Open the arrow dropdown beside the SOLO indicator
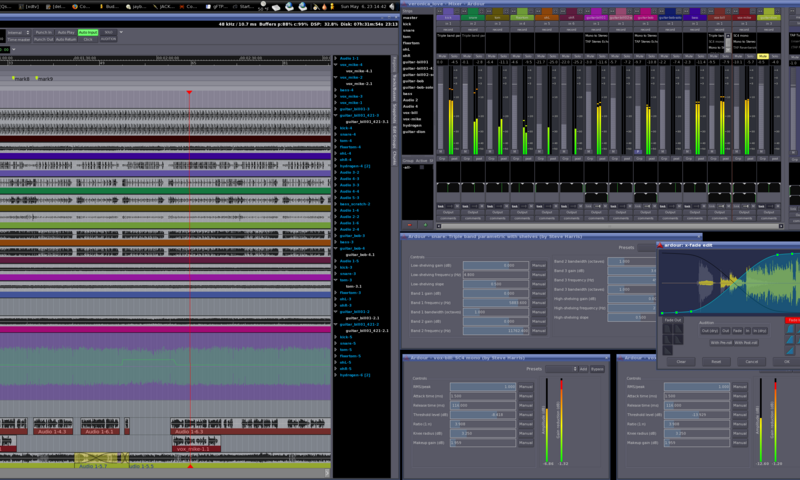 pos(121,32)
